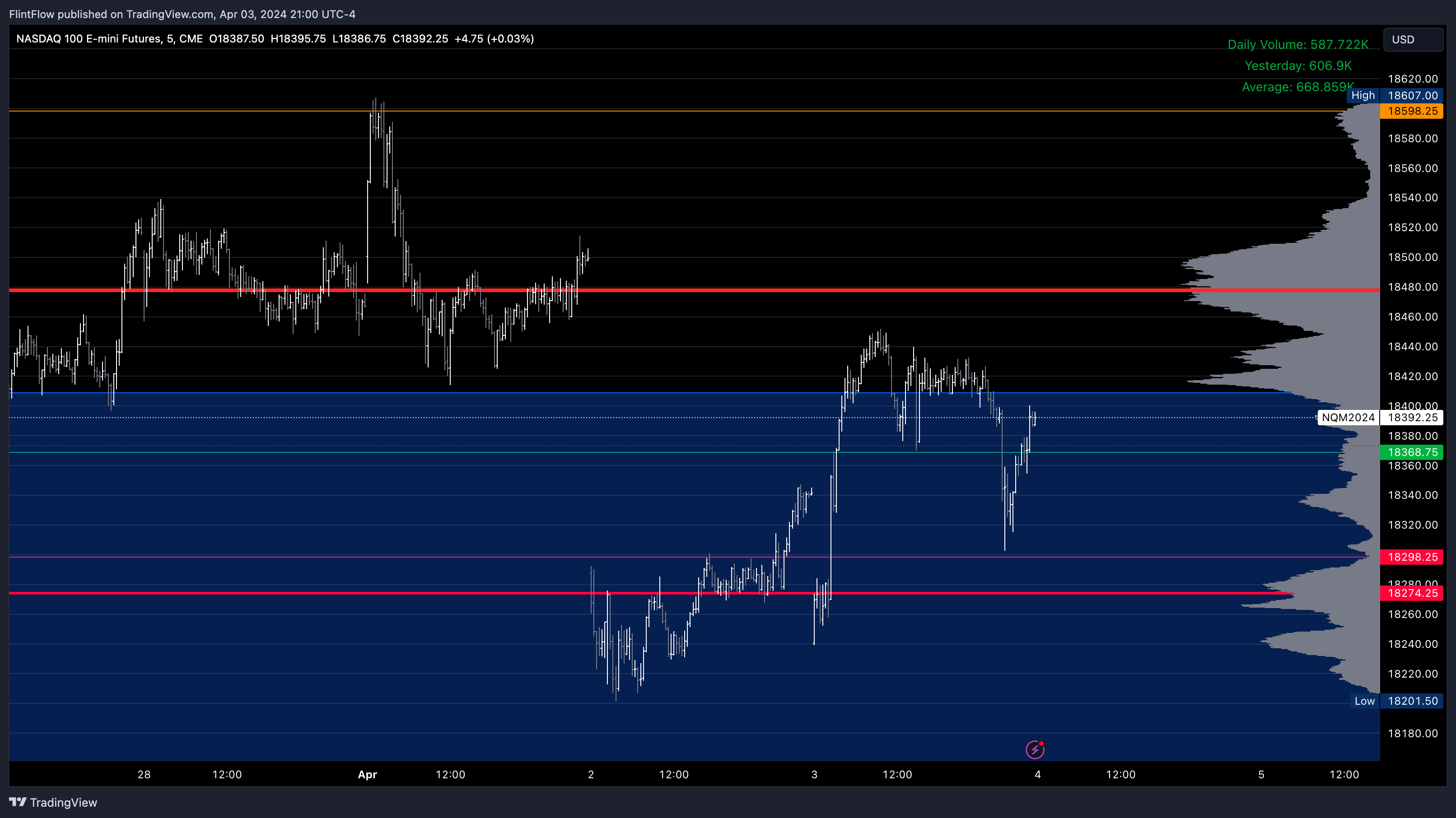
Task: Click the +4.75 (+0.03%) change value
Action: 494,38
